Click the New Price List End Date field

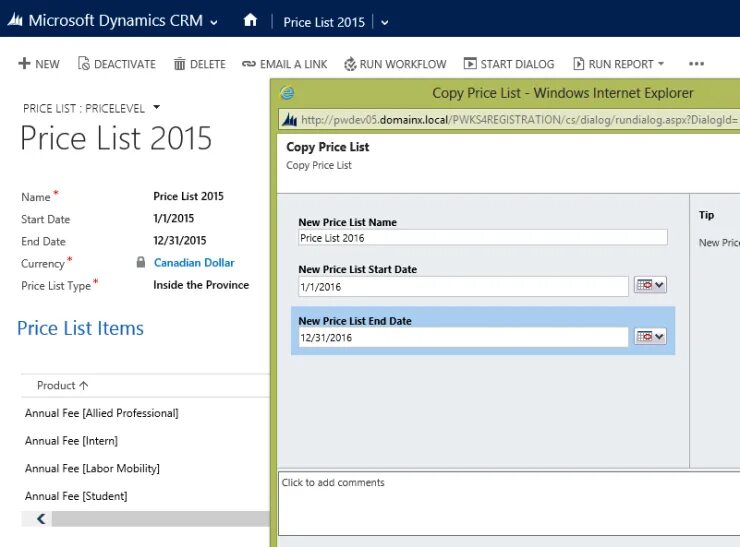463,337
